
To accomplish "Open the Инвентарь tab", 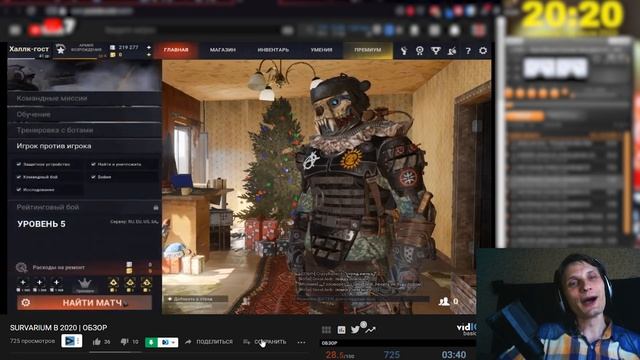I will coord(273,50).
